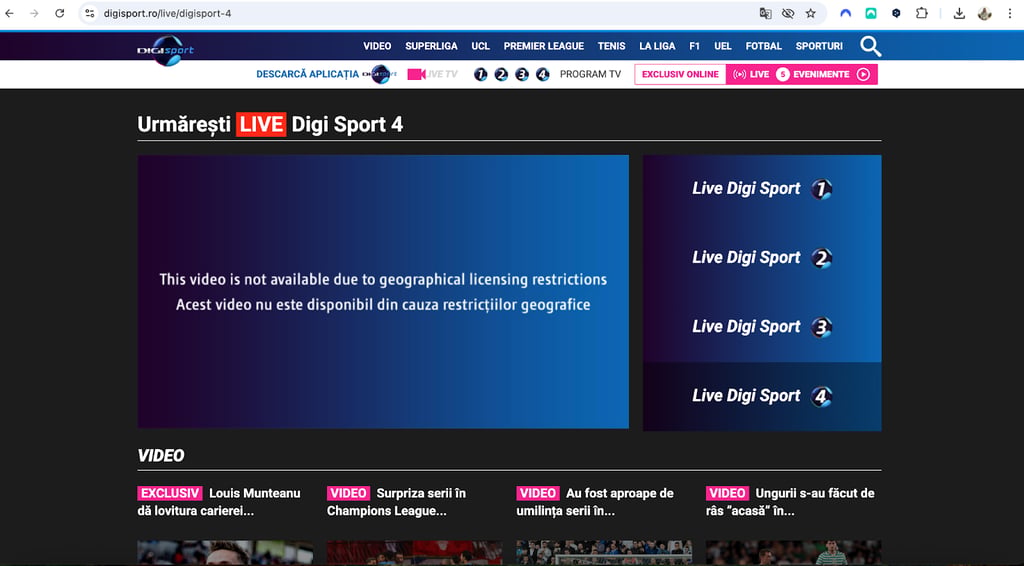Viewport: 1024px width, 566px height.
Task: Select channel 2 icon in the sub-navigation bar
Action: coord(501,74)
